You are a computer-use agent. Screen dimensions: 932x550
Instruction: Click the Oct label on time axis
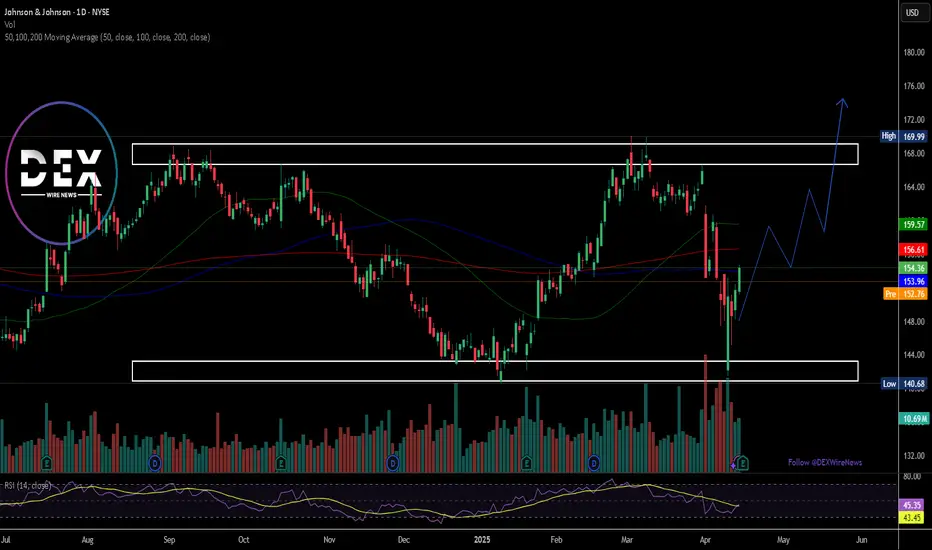pyautogui.click(x=244, y=540)
